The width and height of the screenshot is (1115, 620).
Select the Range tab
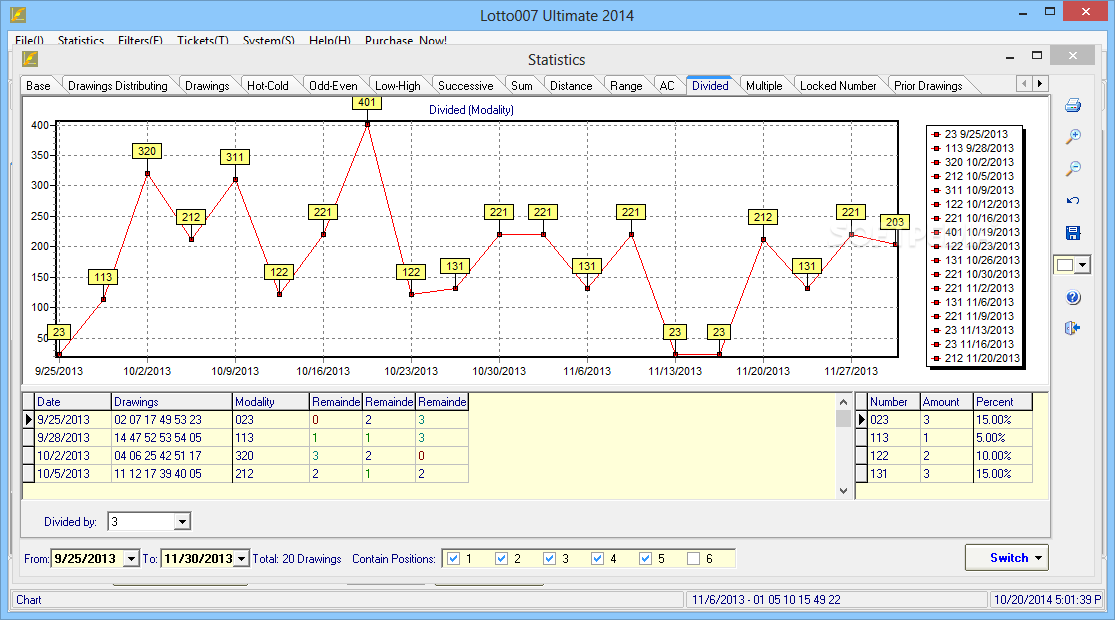pos(626,85)
